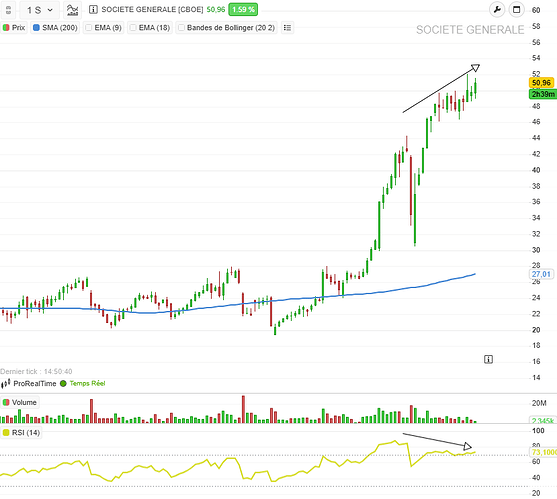This screenshot has height=499, width=557.
Task: Click the 2h39m countdown label
Action: (x=542, y=94)
